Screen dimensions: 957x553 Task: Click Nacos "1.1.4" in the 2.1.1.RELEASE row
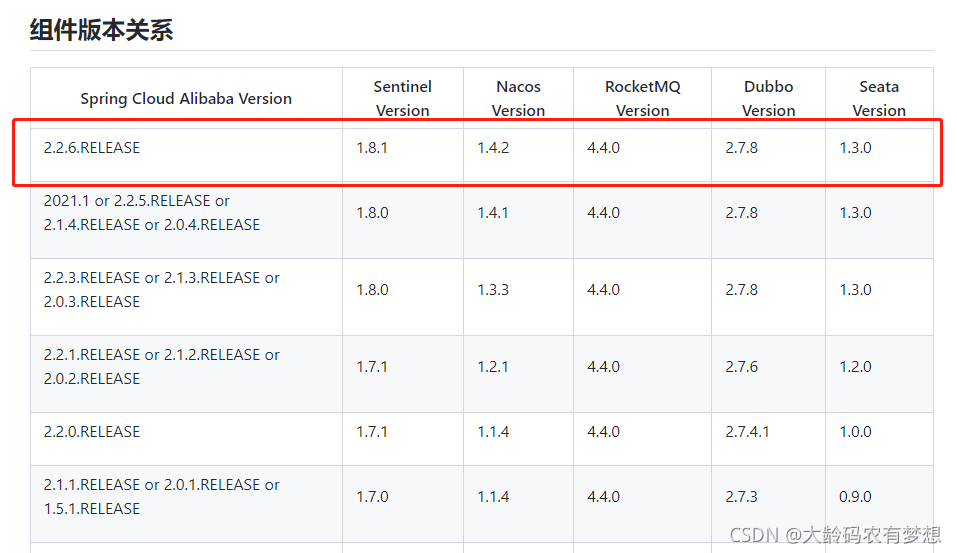coord(493,497)
